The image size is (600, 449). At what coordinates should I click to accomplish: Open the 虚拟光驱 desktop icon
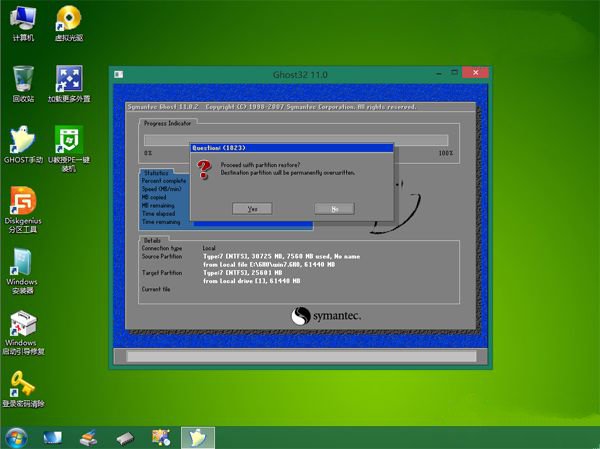point(69,23)
